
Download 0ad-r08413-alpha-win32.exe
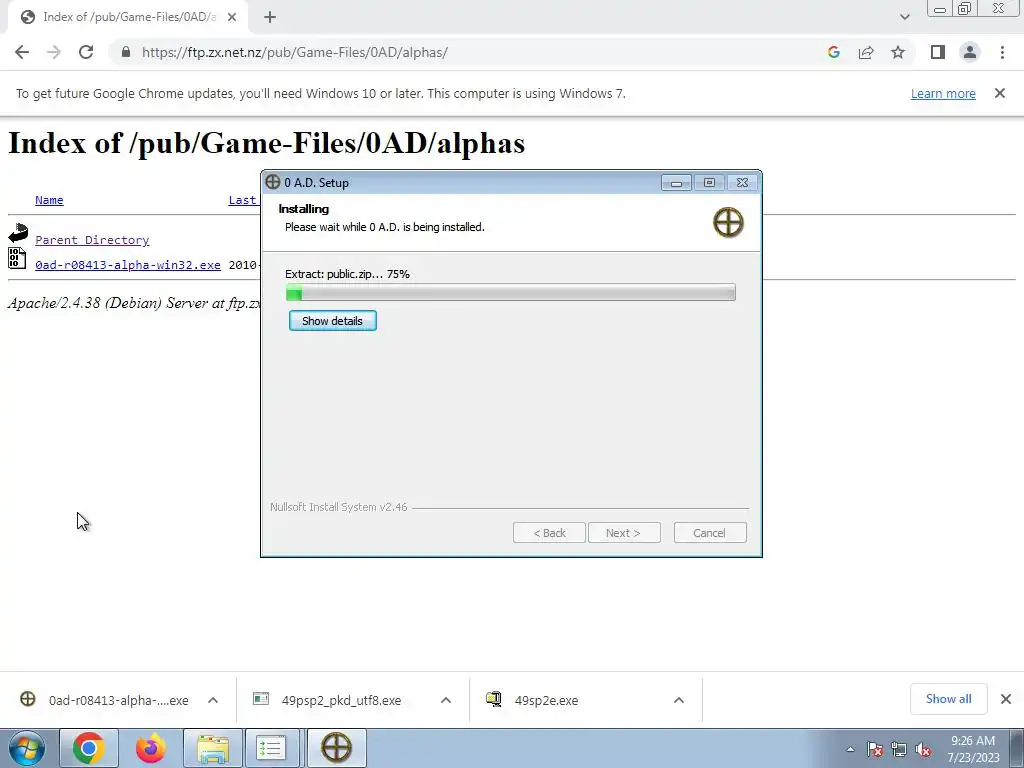pyautogui.click(x=128, y=265)
